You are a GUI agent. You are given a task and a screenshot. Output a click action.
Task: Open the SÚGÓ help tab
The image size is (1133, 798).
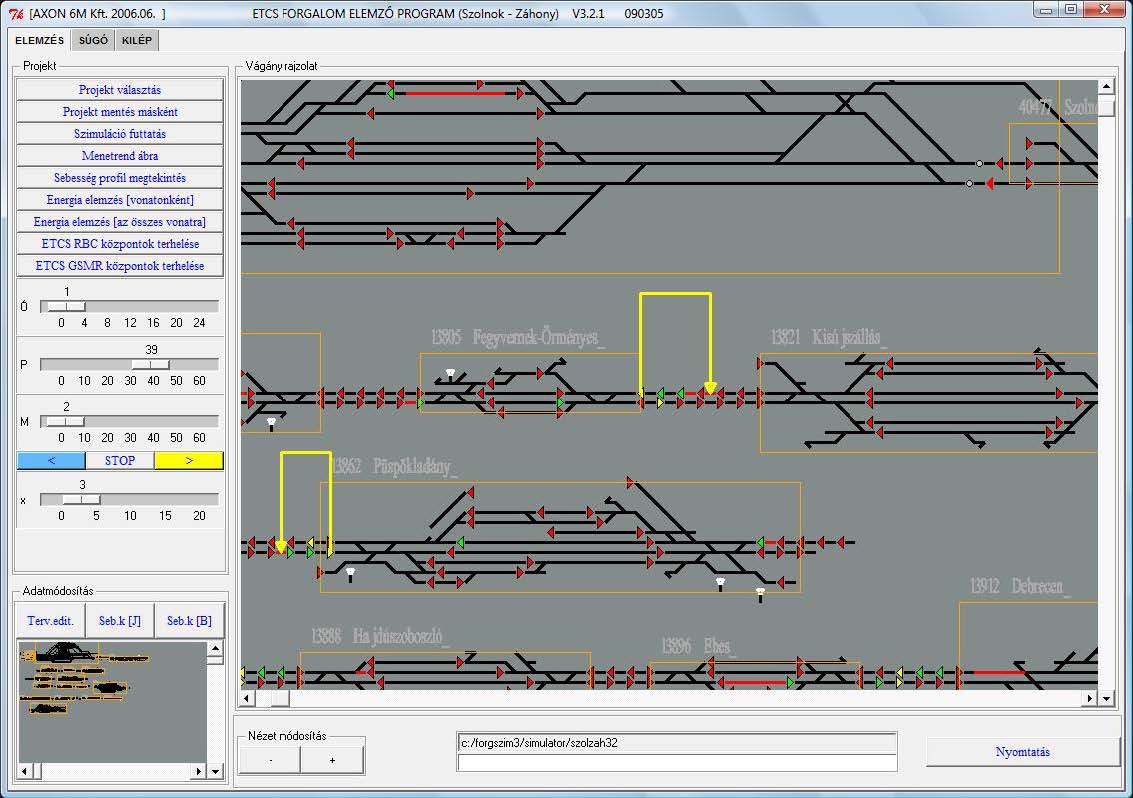point(92,41)
